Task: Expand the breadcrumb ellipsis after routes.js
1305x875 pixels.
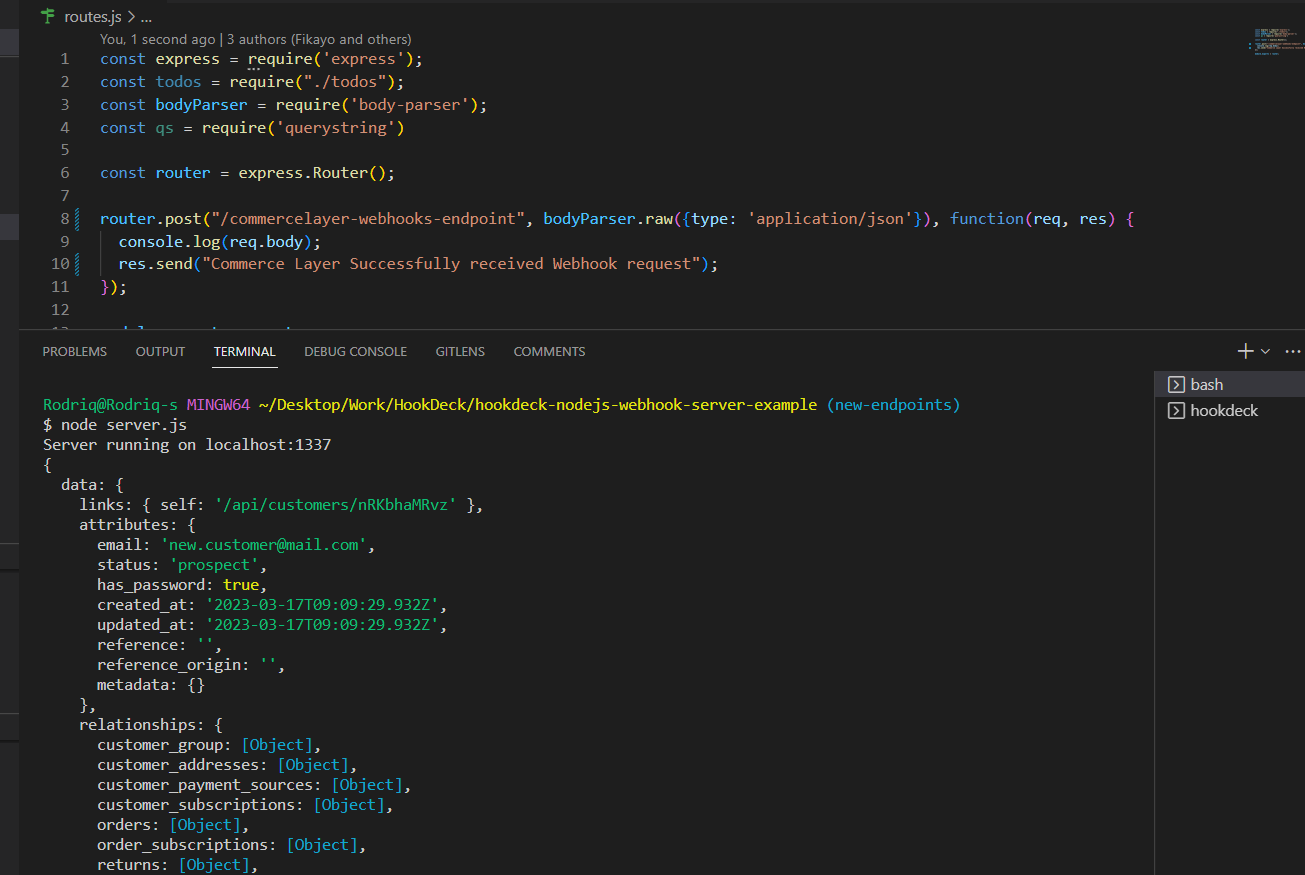Action: (144, 16)
